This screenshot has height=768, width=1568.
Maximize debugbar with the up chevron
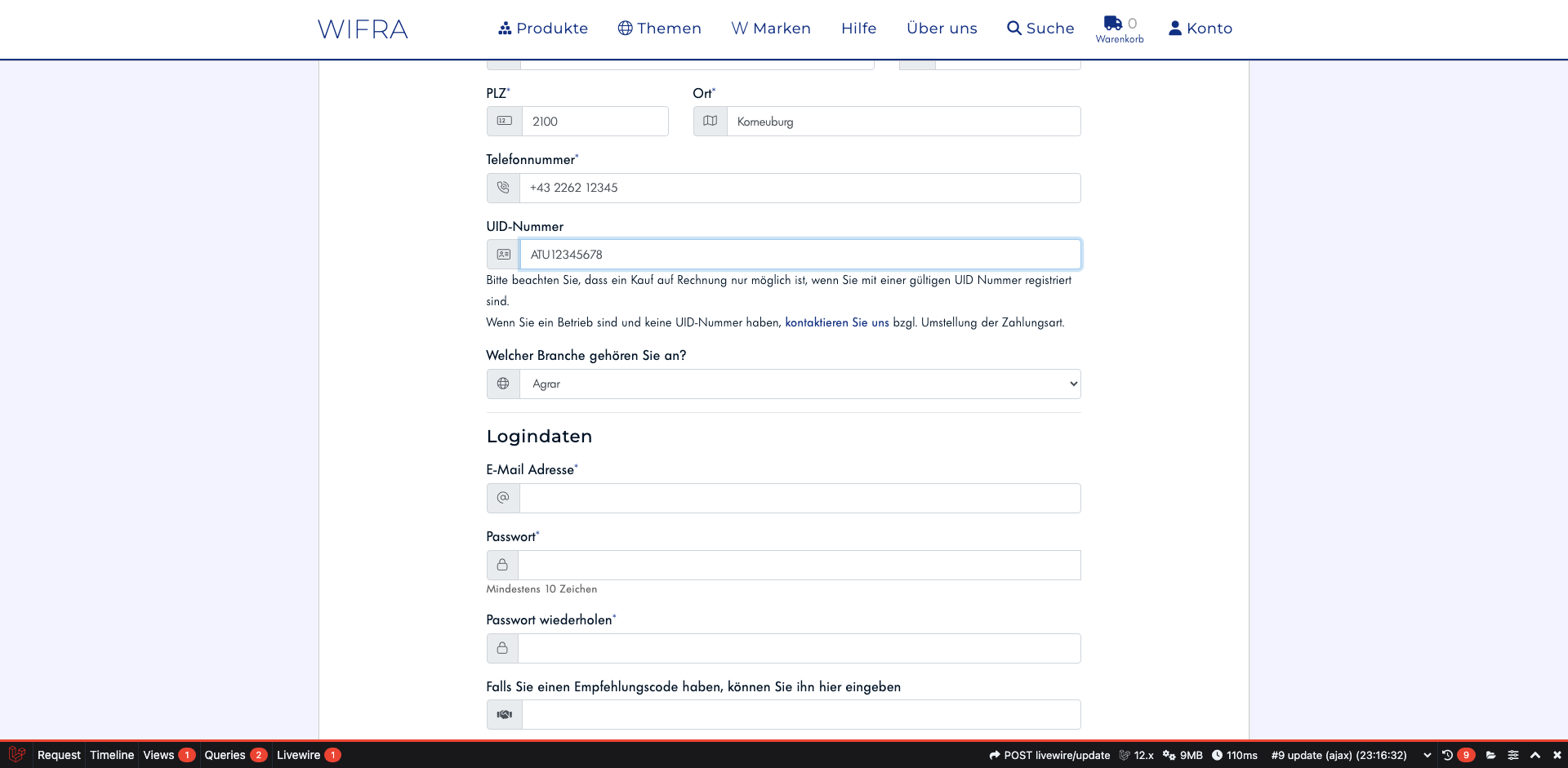[1535, 755]
